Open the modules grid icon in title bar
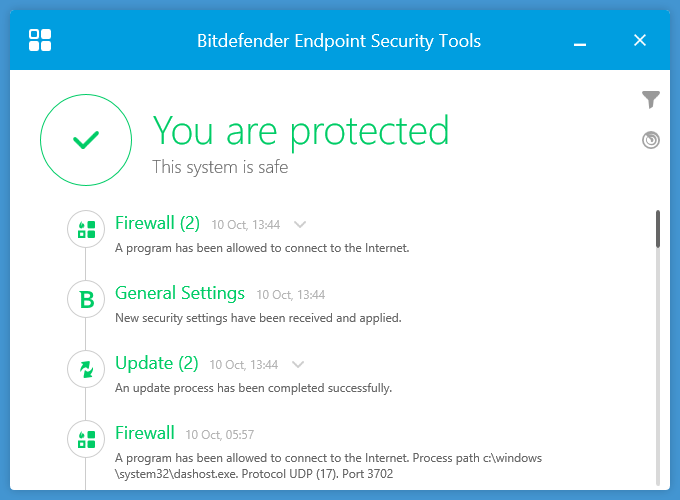This screenshot has width=680, height=500. click(40, 40)
